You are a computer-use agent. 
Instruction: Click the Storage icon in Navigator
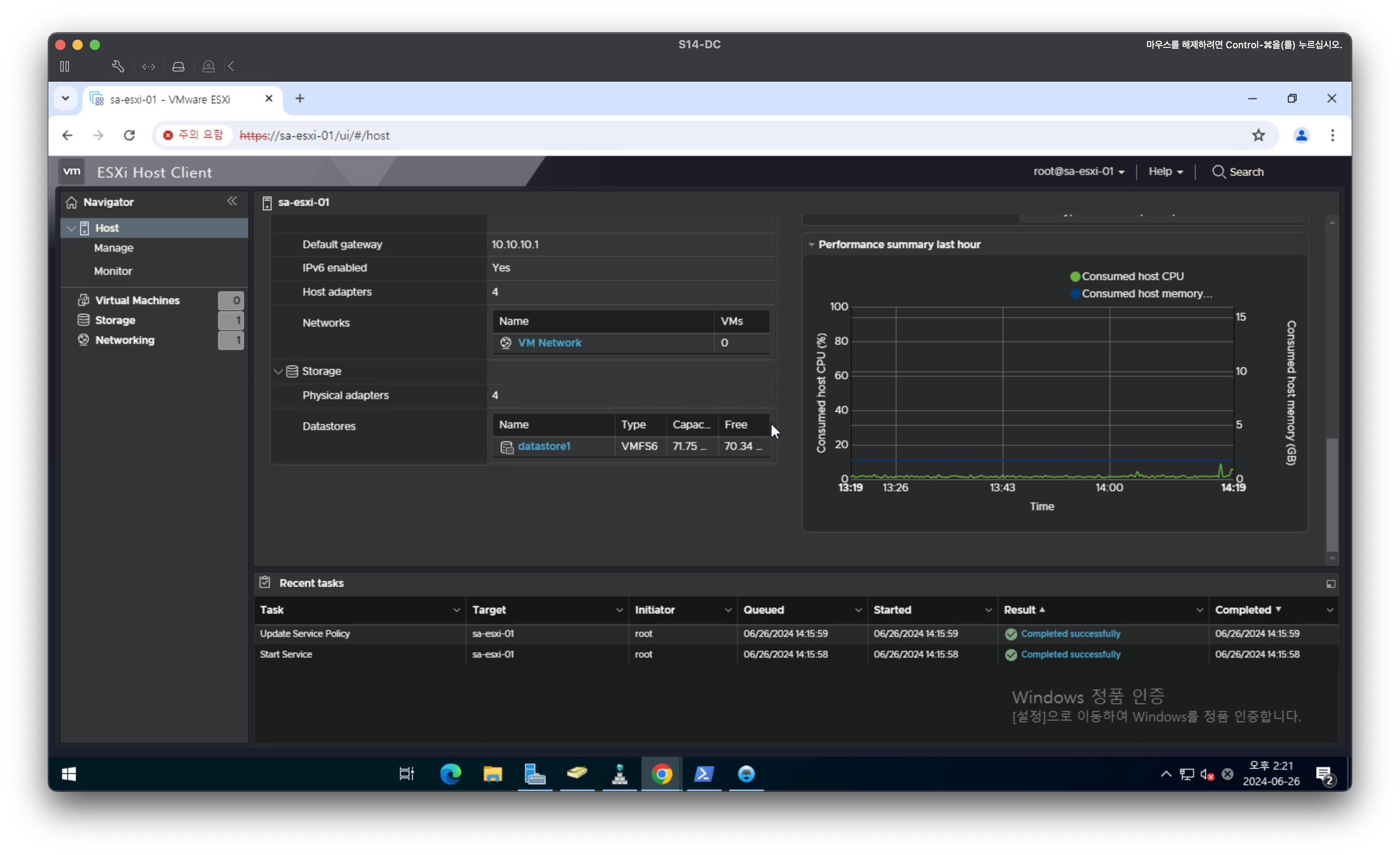tap(84, 320)
